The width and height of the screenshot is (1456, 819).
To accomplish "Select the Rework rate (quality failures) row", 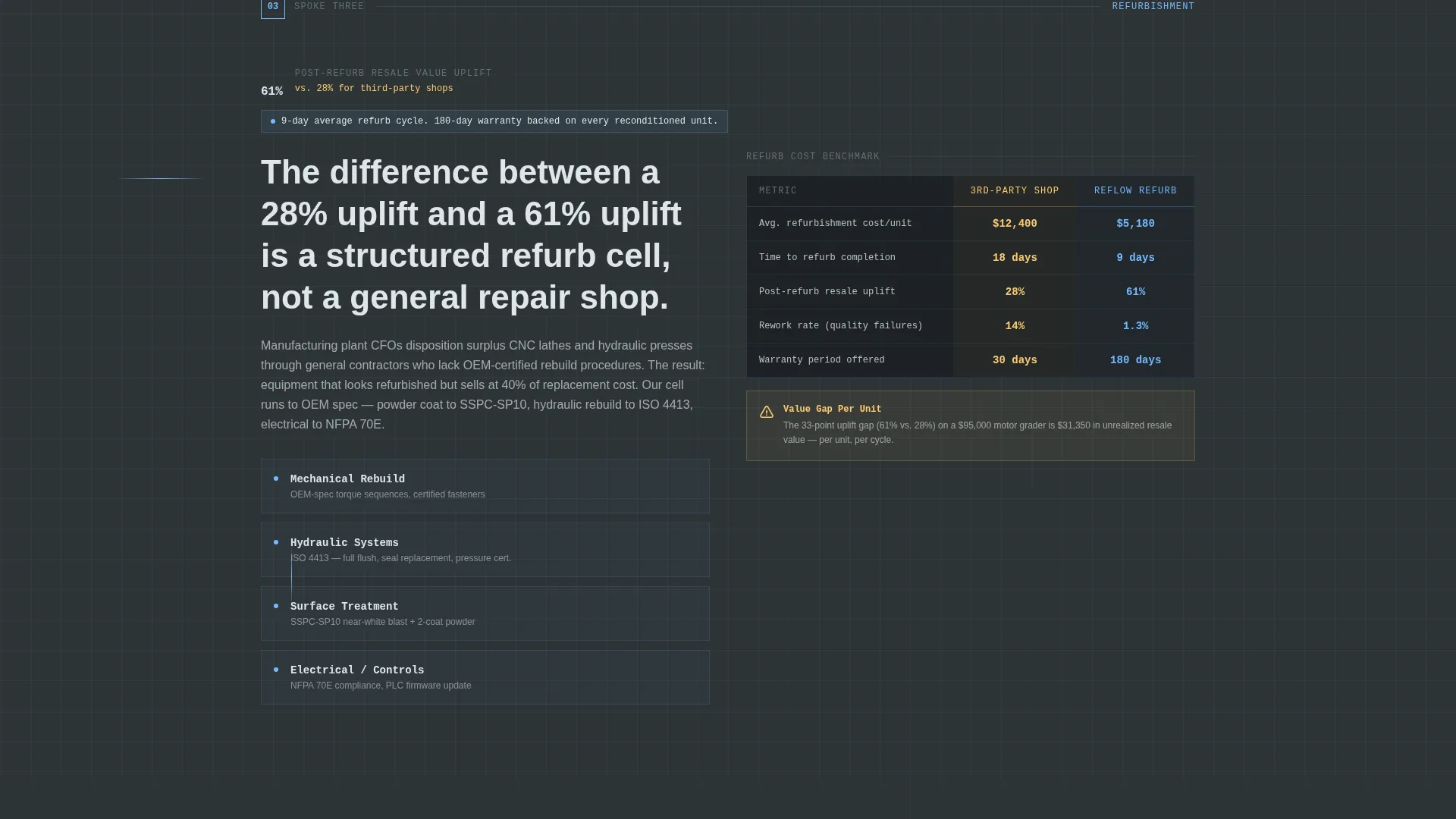I will (x=971, y=326).
